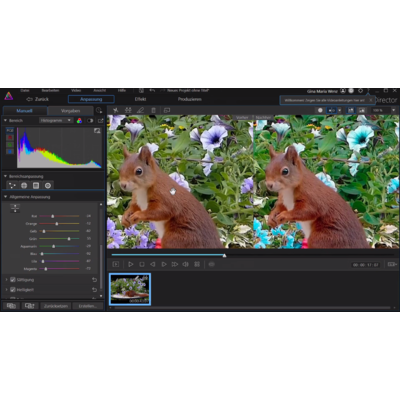Click the RGB color circles histogram icon
The image size is (400, 400).
pyautogui.click(x=79, y=121)
